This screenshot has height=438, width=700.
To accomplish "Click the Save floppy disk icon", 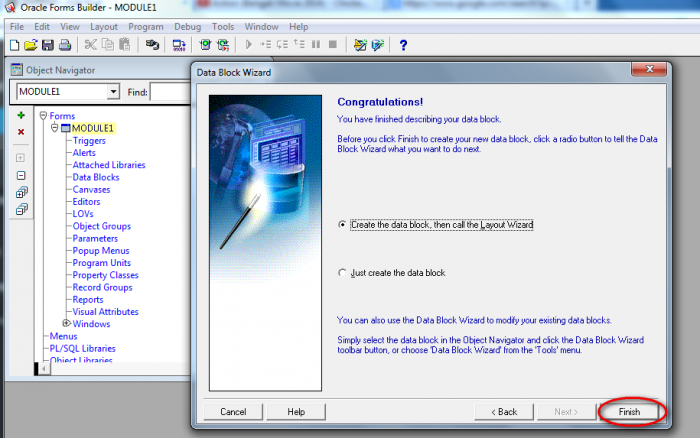I will 48,45.
